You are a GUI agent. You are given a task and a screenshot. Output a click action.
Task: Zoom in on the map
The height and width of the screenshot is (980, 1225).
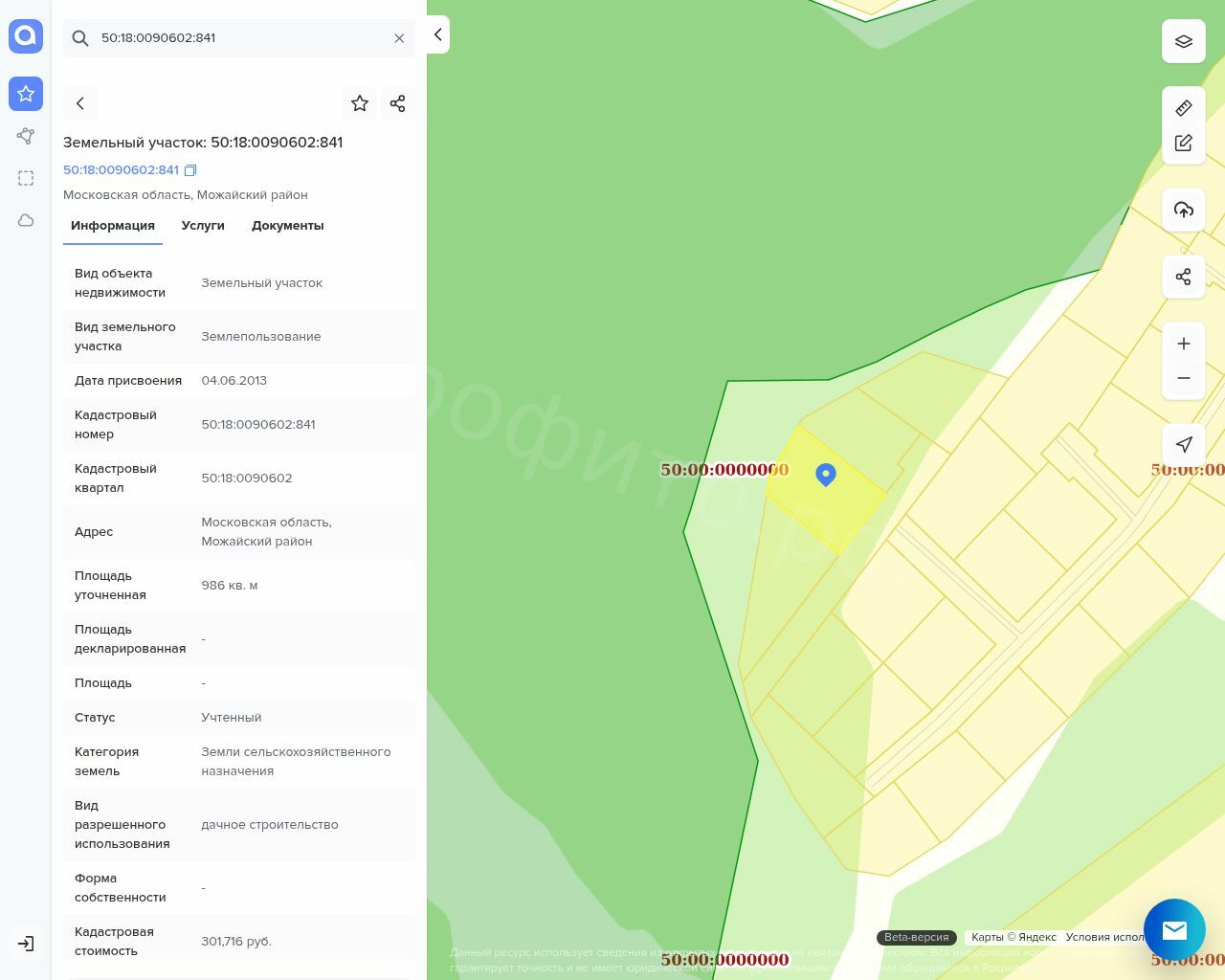coord(1183,344)
